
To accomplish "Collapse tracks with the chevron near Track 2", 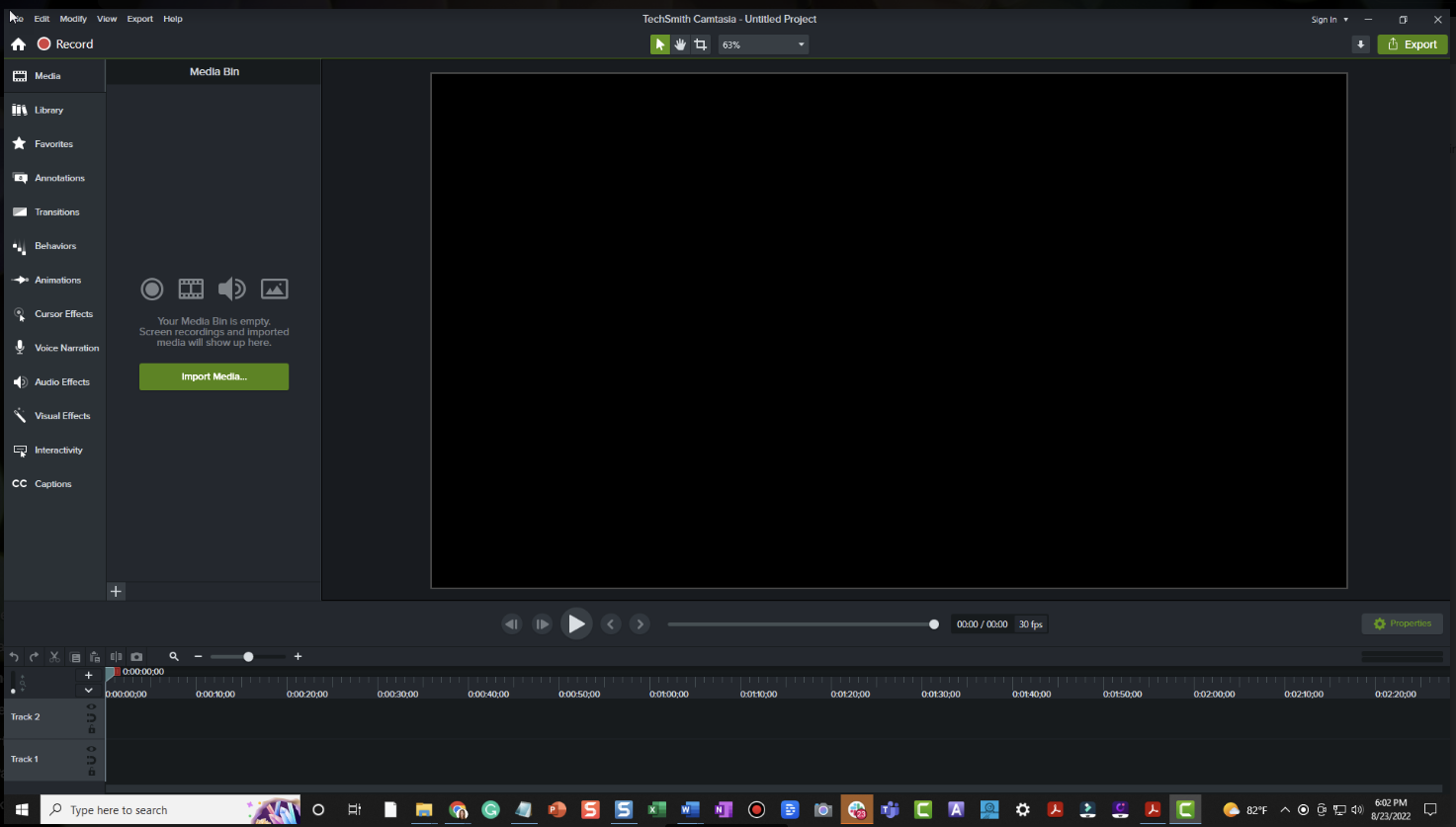I will (x=88, y=691).
